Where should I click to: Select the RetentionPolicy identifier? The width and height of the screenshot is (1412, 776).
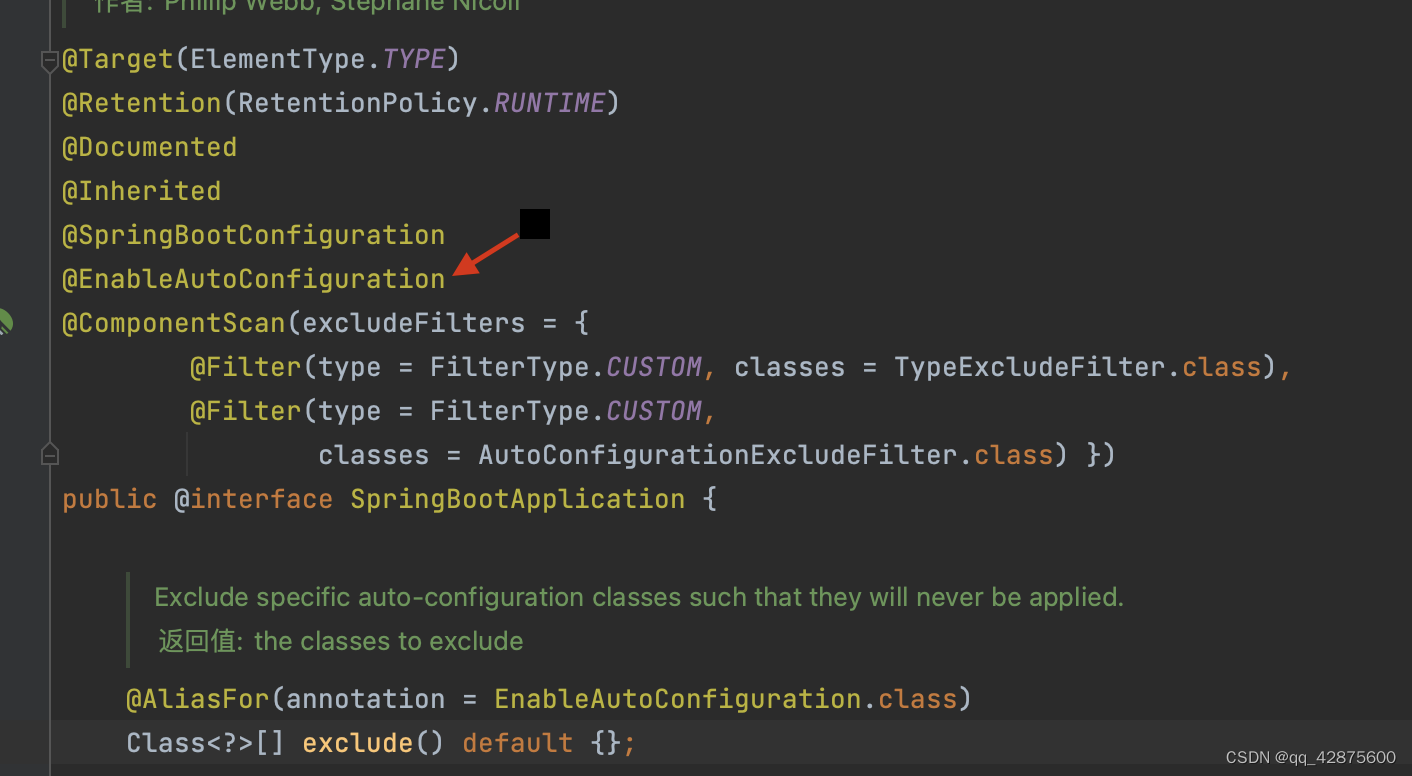pyautogui.click(x=358, y=103)
